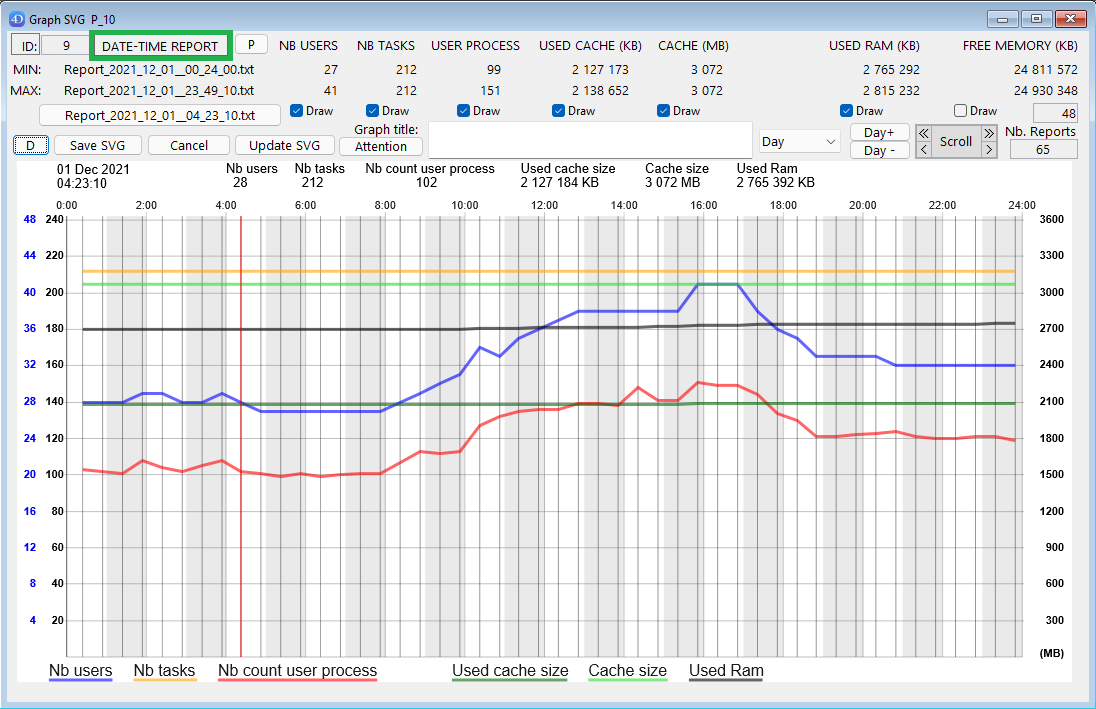
Task: Click Save SVG button
Action: pyautogui.click(x=97, y=146)
